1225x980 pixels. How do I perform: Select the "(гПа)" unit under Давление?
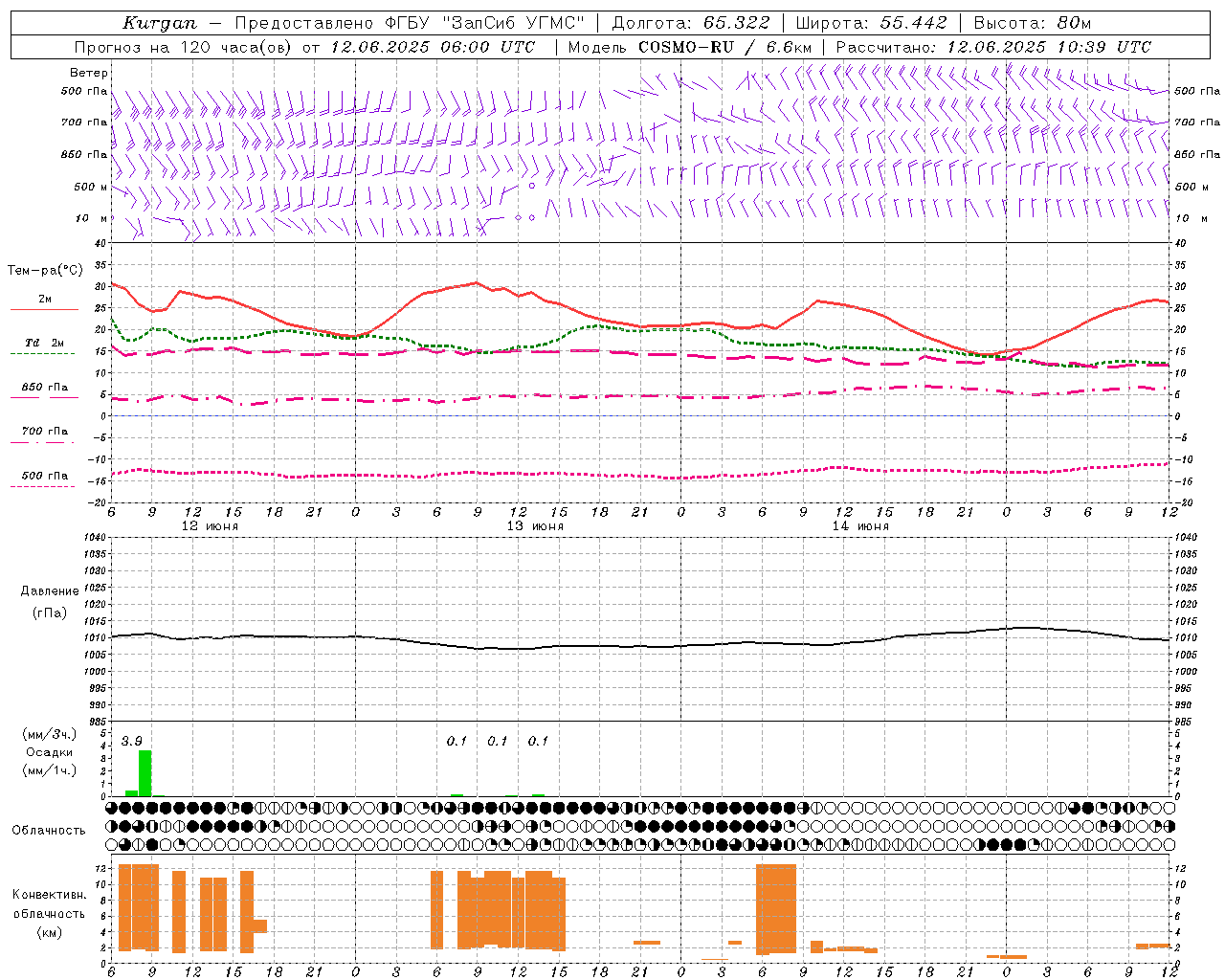50,613
